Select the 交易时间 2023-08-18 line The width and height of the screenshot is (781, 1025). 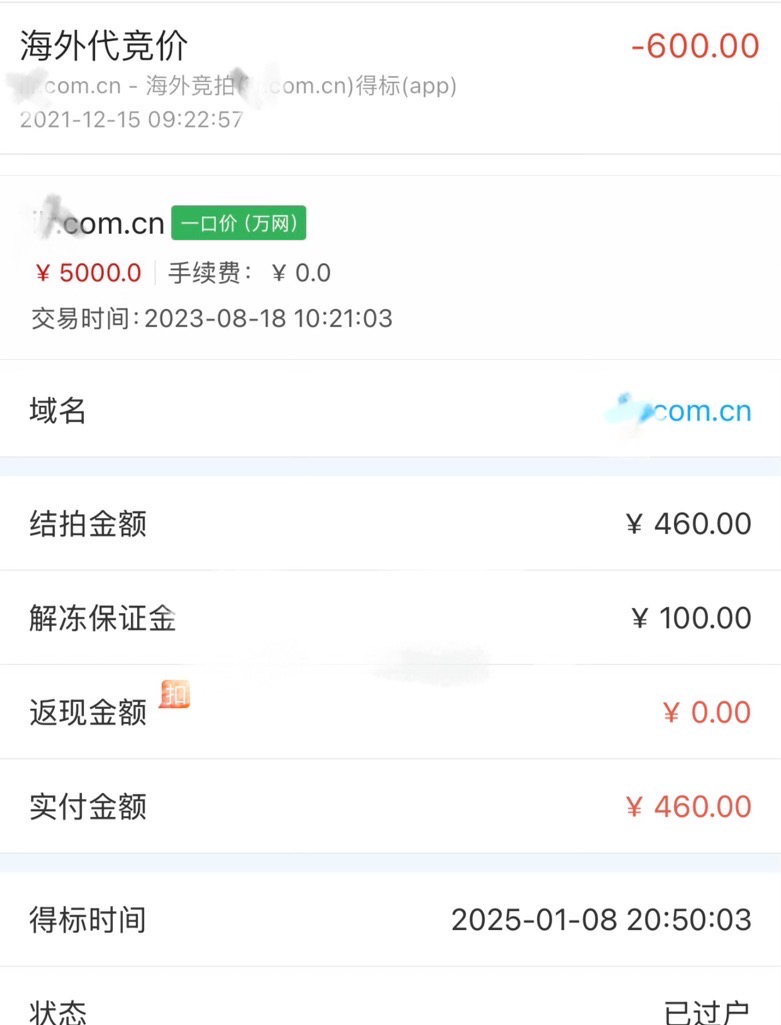(212, 319)
